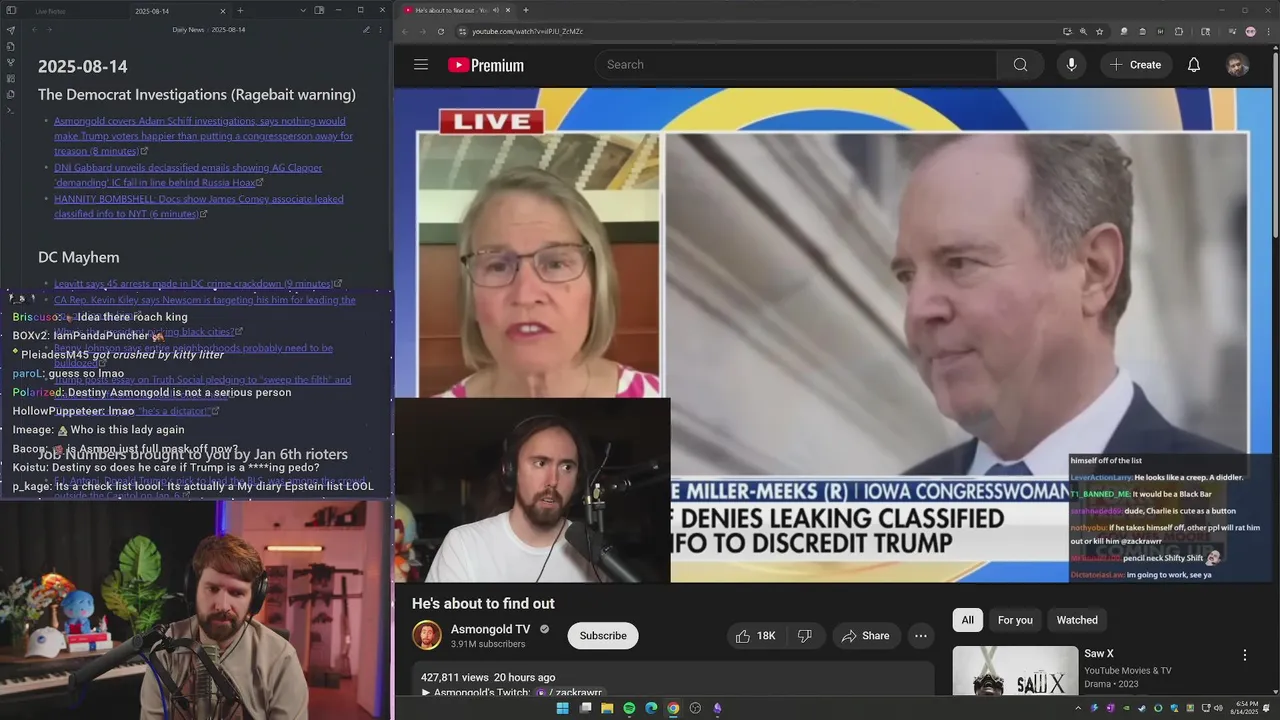Click the Saw X suggestion title
This screenshot has height=720, width=1280.
pyautogui.click(x=1098, y=654)
